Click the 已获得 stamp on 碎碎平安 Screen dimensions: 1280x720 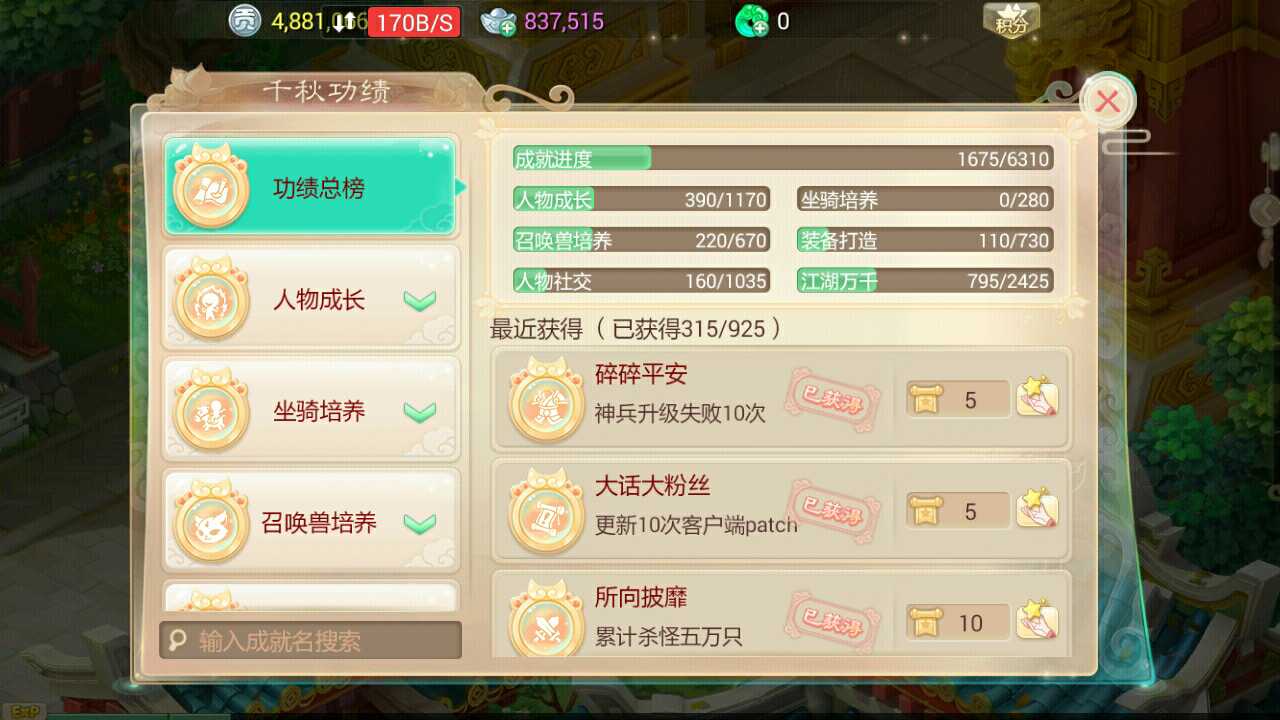point(832,398)
